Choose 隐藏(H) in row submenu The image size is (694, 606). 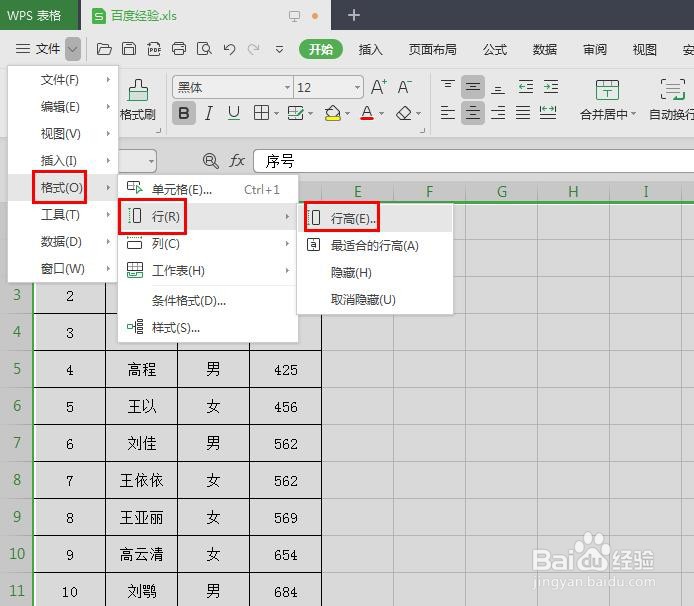point(375,273)
